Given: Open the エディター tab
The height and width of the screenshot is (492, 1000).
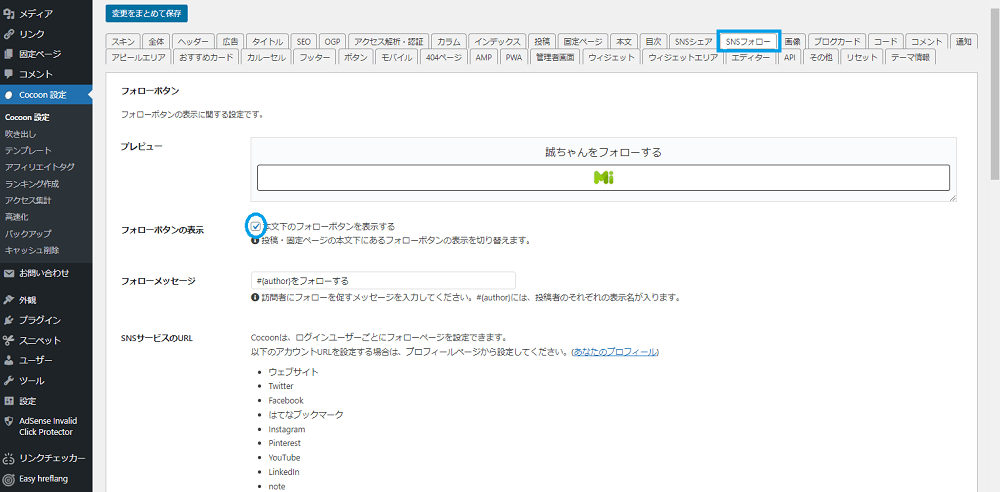Looking at the screenshot, I should [x=751, y=57].
